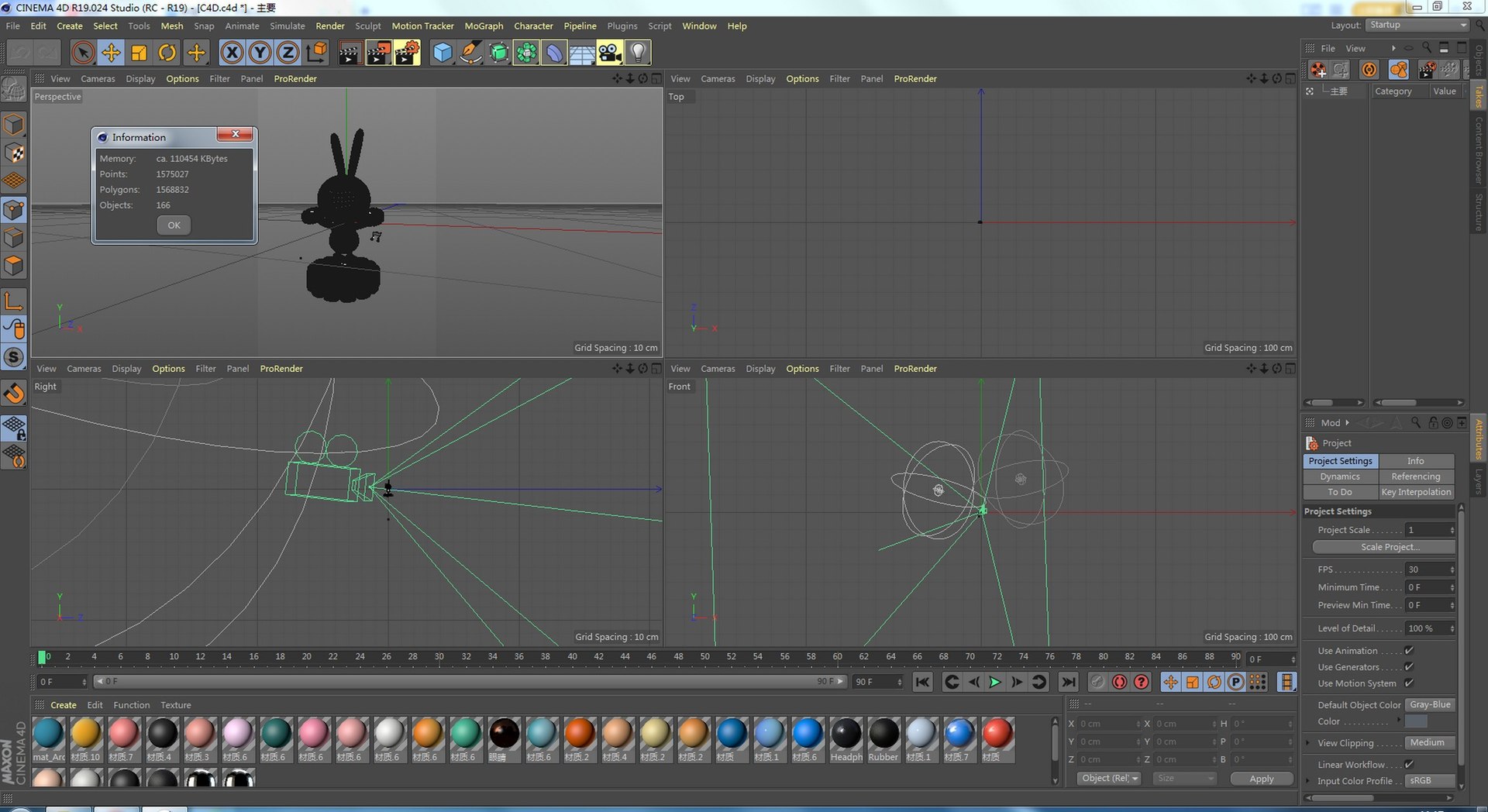Add a Floor environment object
The image size is (1488, 812).
[x=582, y=53]
